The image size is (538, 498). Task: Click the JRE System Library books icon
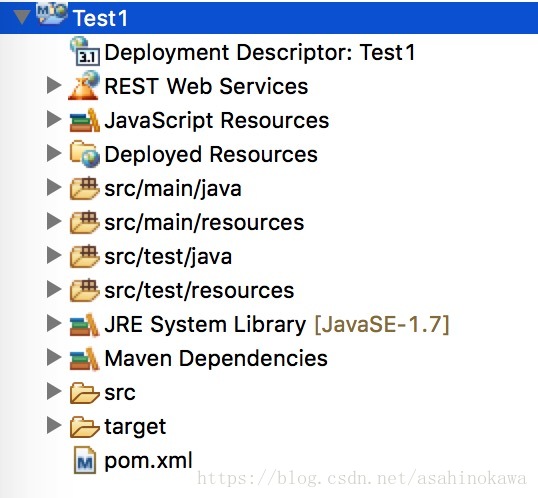click(x=84, y=324)
